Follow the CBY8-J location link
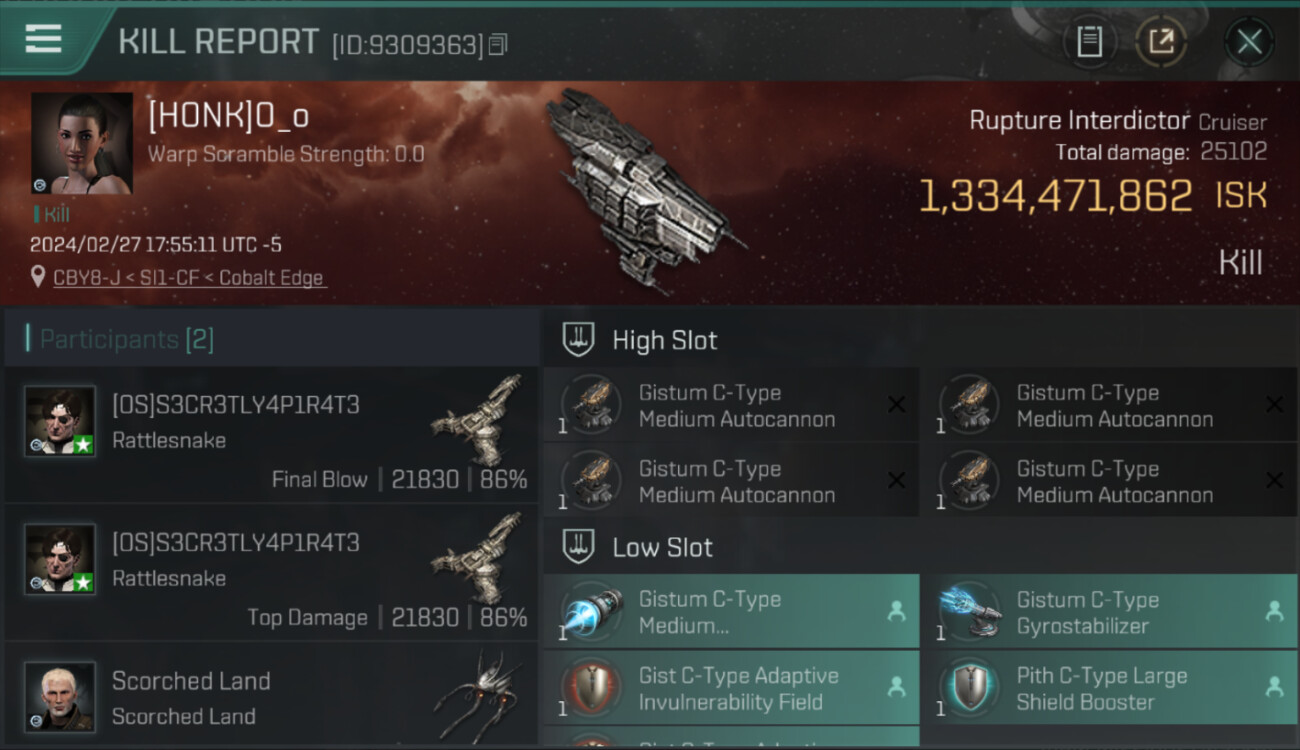Screen dimensions: 1300x750 pyautogui.click(x=189, y=278)
